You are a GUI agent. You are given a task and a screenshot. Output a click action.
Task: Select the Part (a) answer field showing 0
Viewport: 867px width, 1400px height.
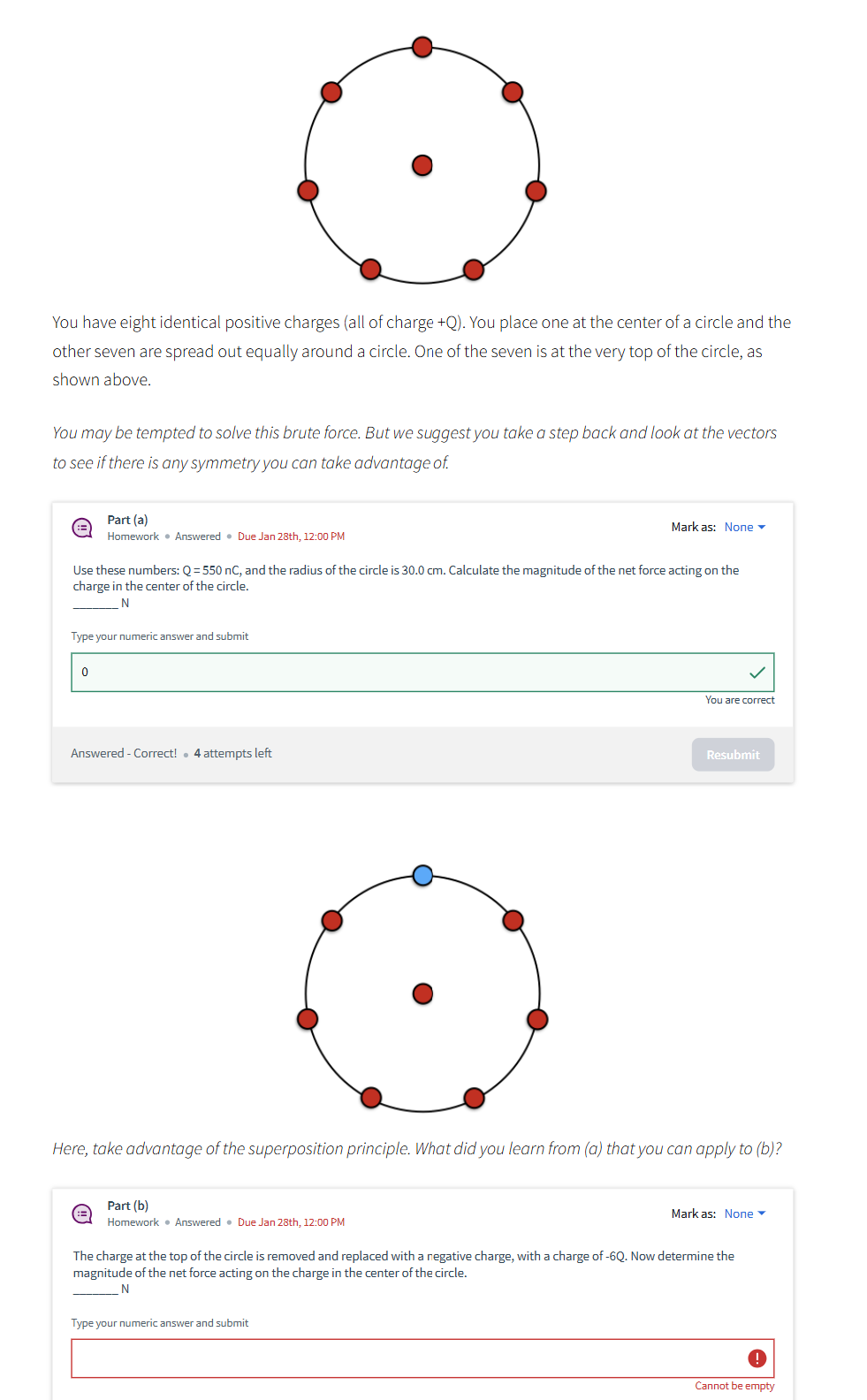(x=354, y=672)
